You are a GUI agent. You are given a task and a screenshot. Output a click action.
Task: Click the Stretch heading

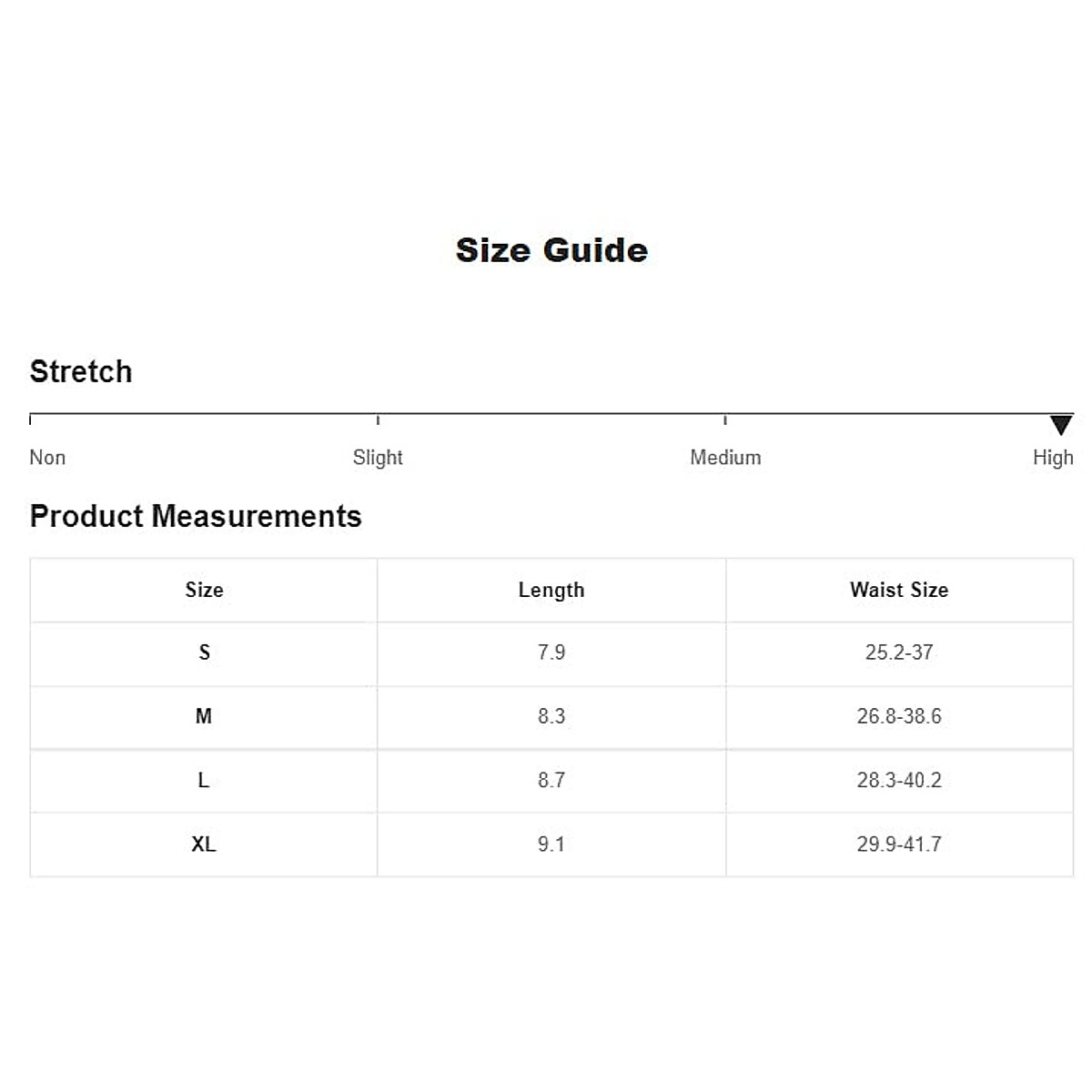coord(81,371)
